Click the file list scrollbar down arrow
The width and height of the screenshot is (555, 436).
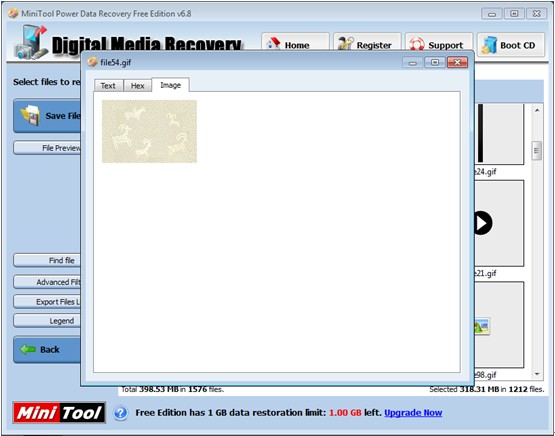coord(537,374)
